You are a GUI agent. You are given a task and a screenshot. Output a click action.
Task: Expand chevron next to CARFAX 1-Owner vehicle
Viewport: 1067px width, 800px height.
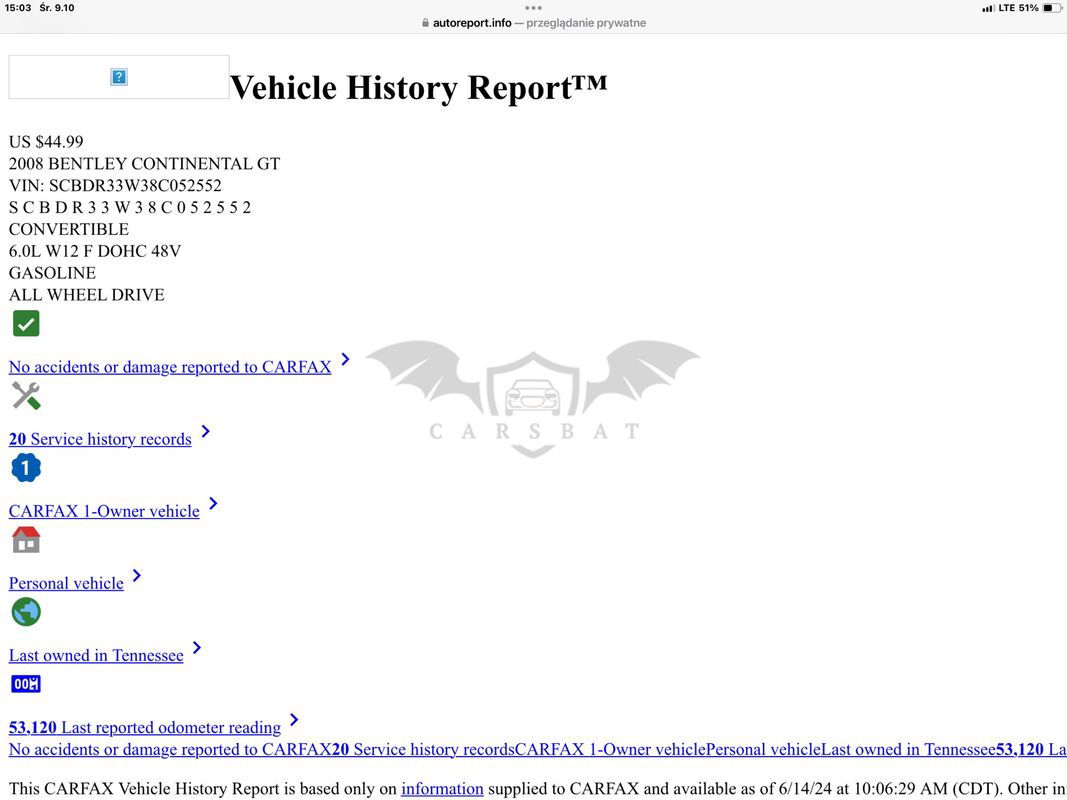tap(213, 503)
